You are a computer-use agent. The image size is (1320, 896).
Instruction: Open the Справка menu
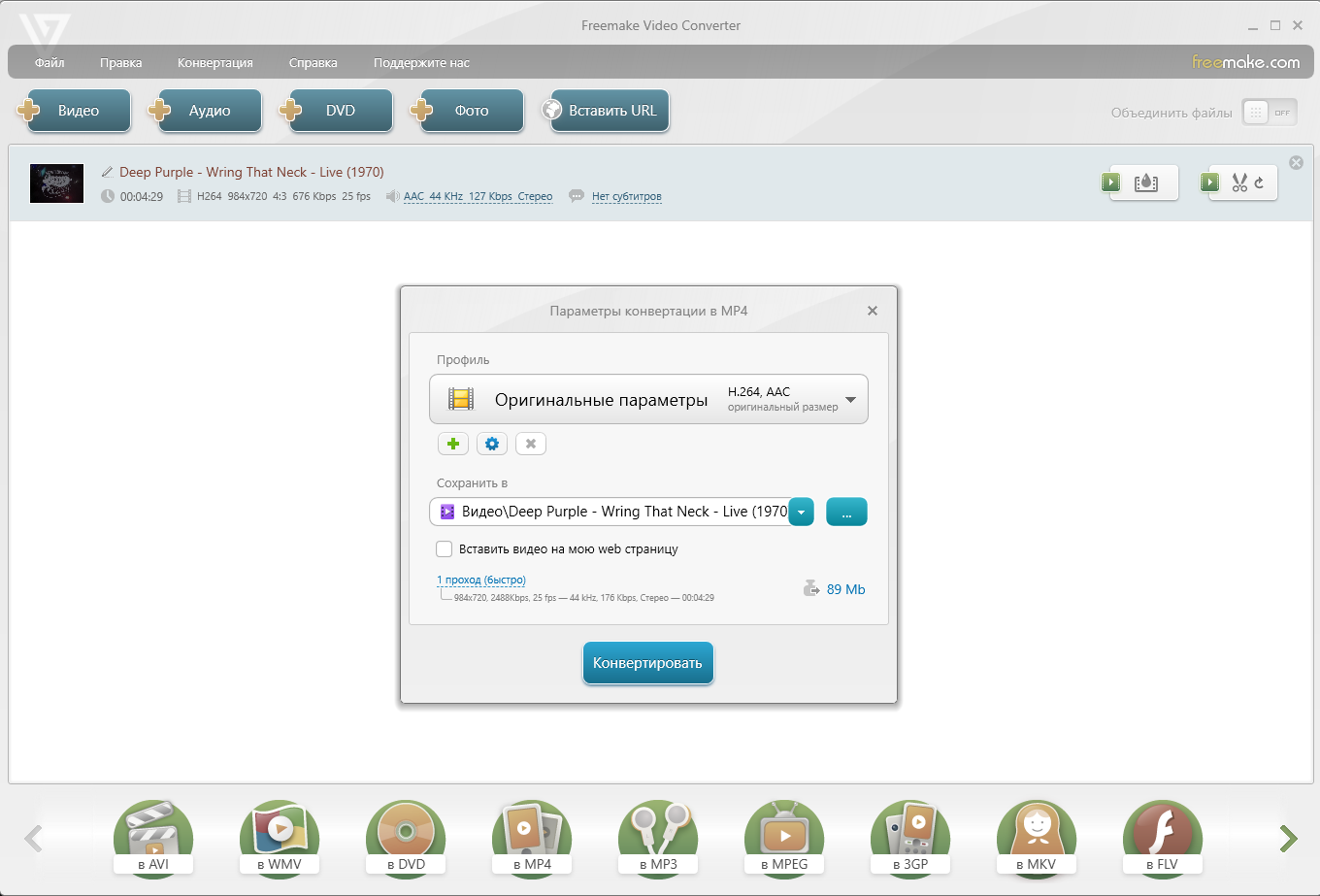(313, 63)
